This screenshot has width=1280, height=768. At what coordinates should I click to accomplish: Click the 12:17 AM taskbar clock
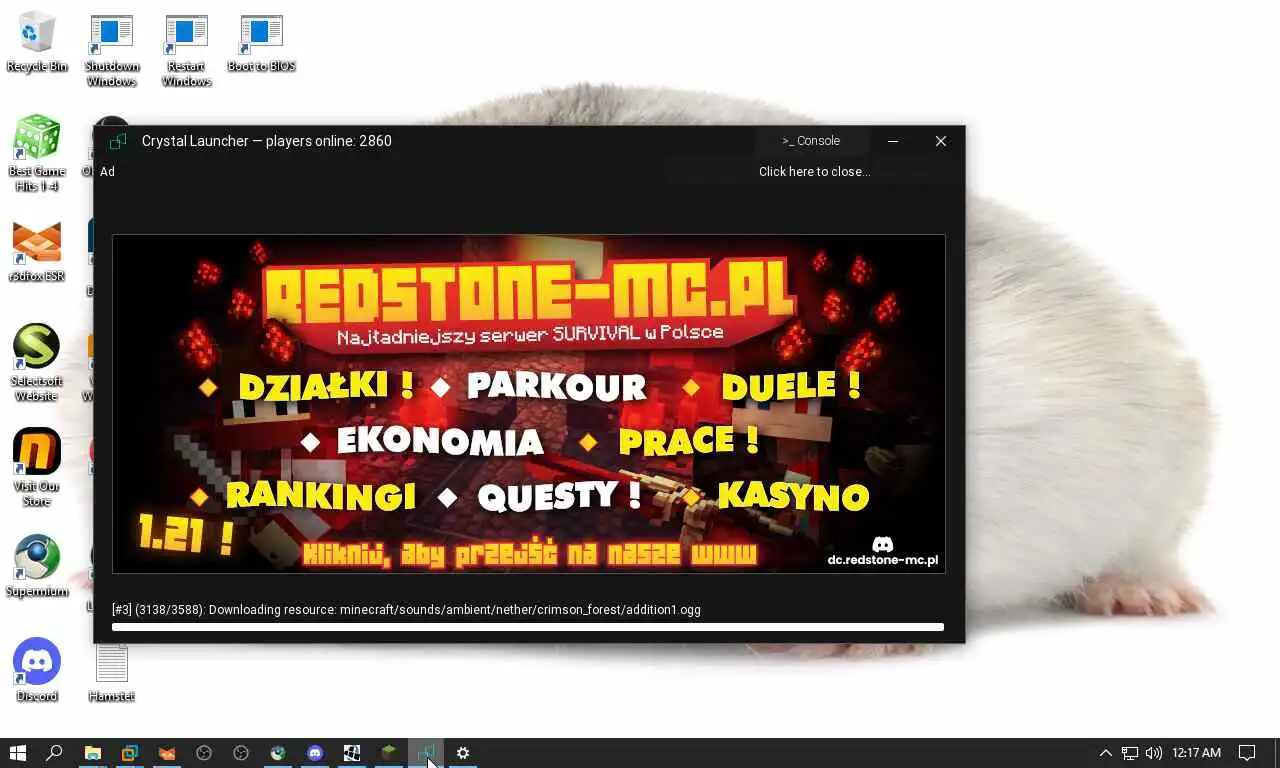pos(1196,753)
